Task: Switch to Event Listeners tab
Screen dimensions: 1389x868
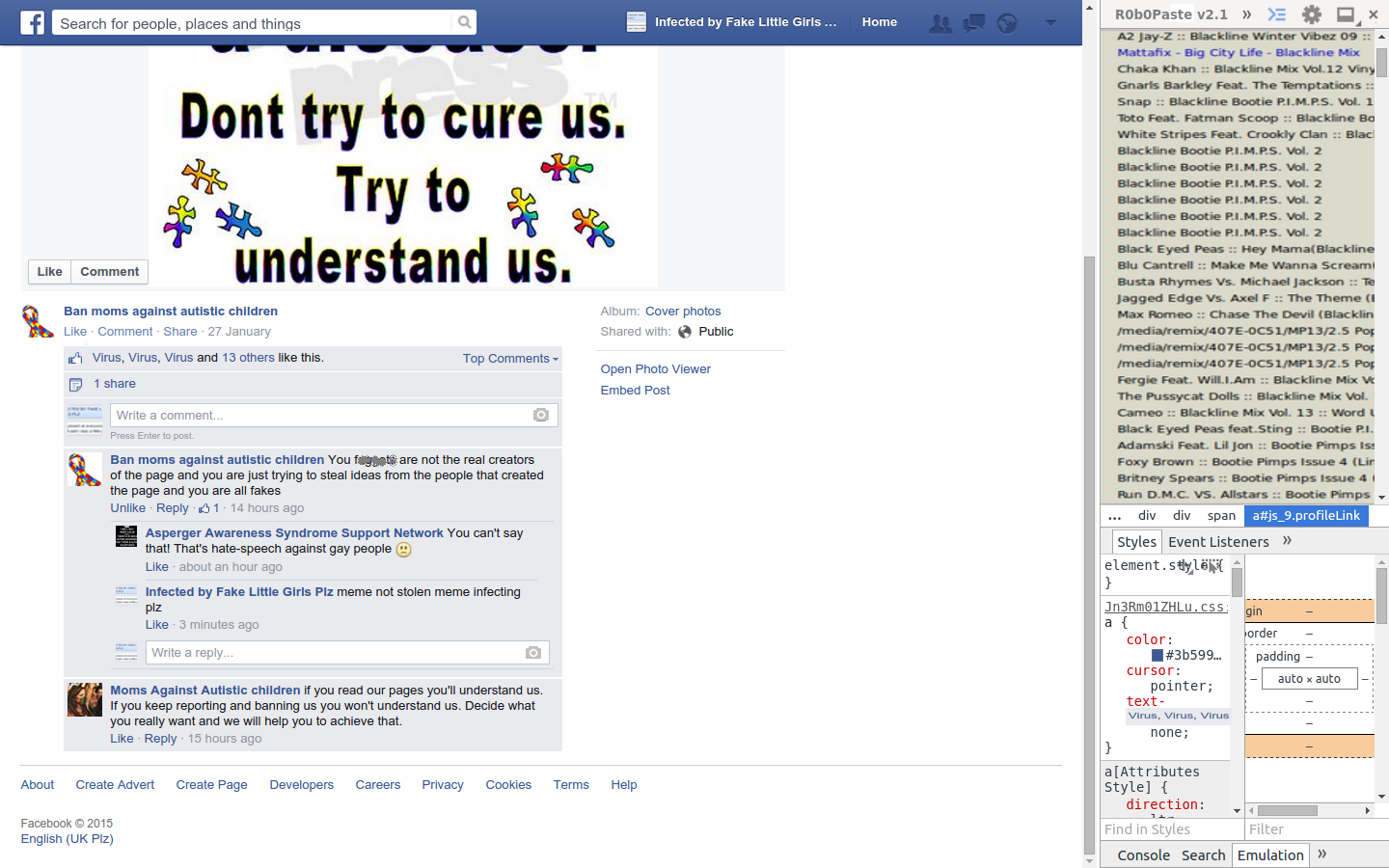Action: (1218, 542)
